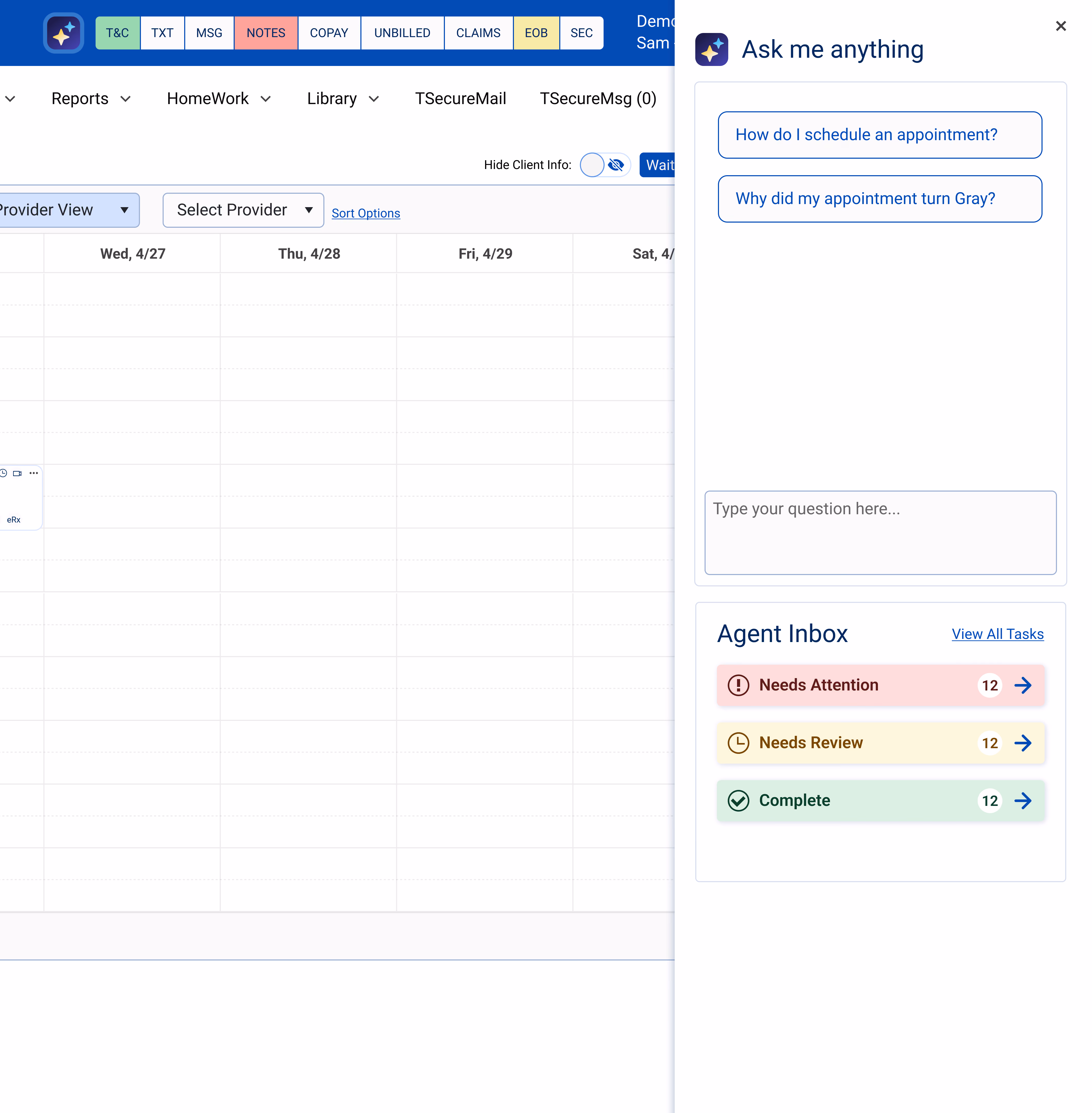Image resolution: width=1092 pixels, height=1113 pixels.
Task: Click the video camera icon on appointment
Action: pos(17,473)
